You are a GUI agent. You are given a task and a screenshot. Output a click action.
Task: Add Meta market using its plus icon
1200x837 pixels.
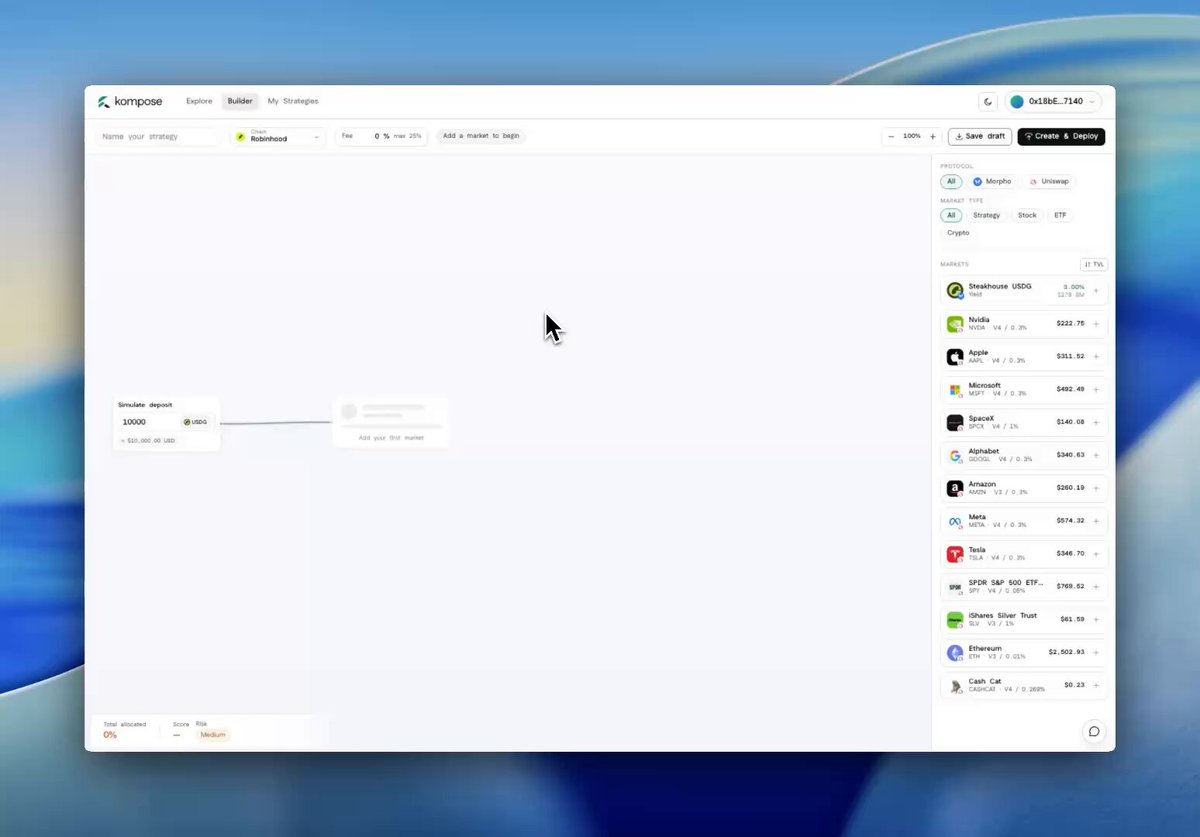1096,521
